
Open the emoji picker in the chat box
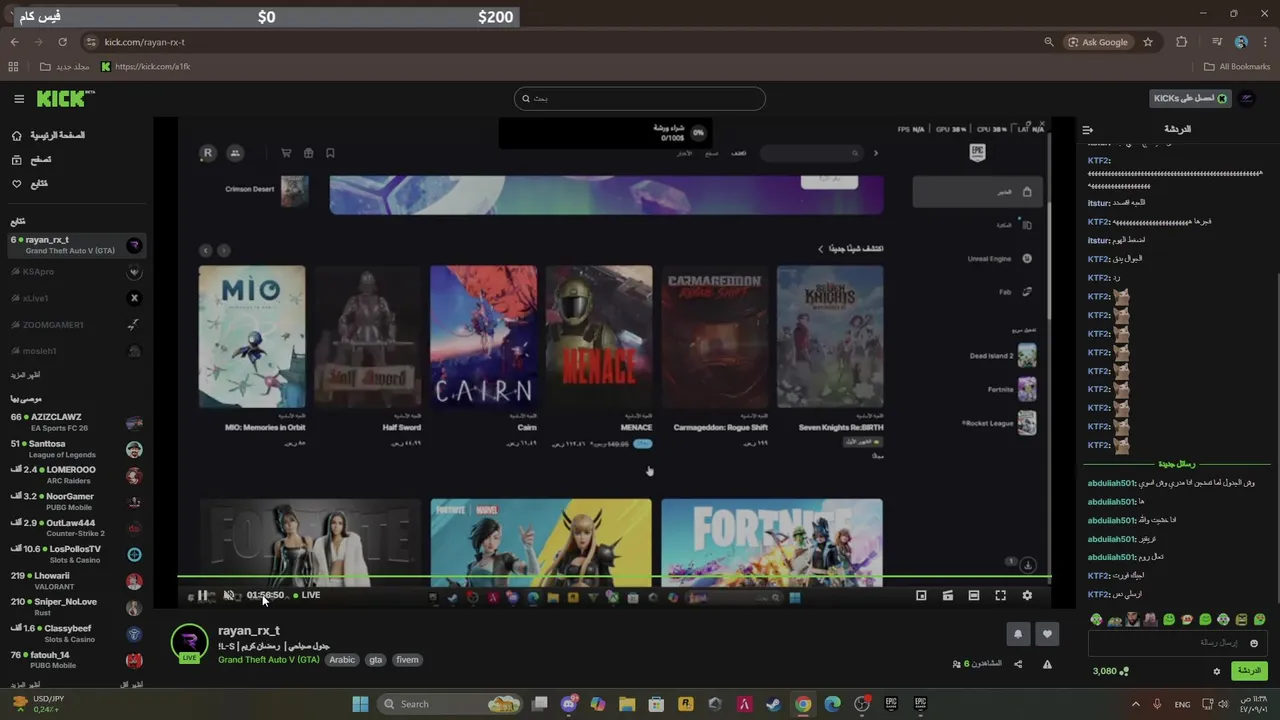[1254, 643]
